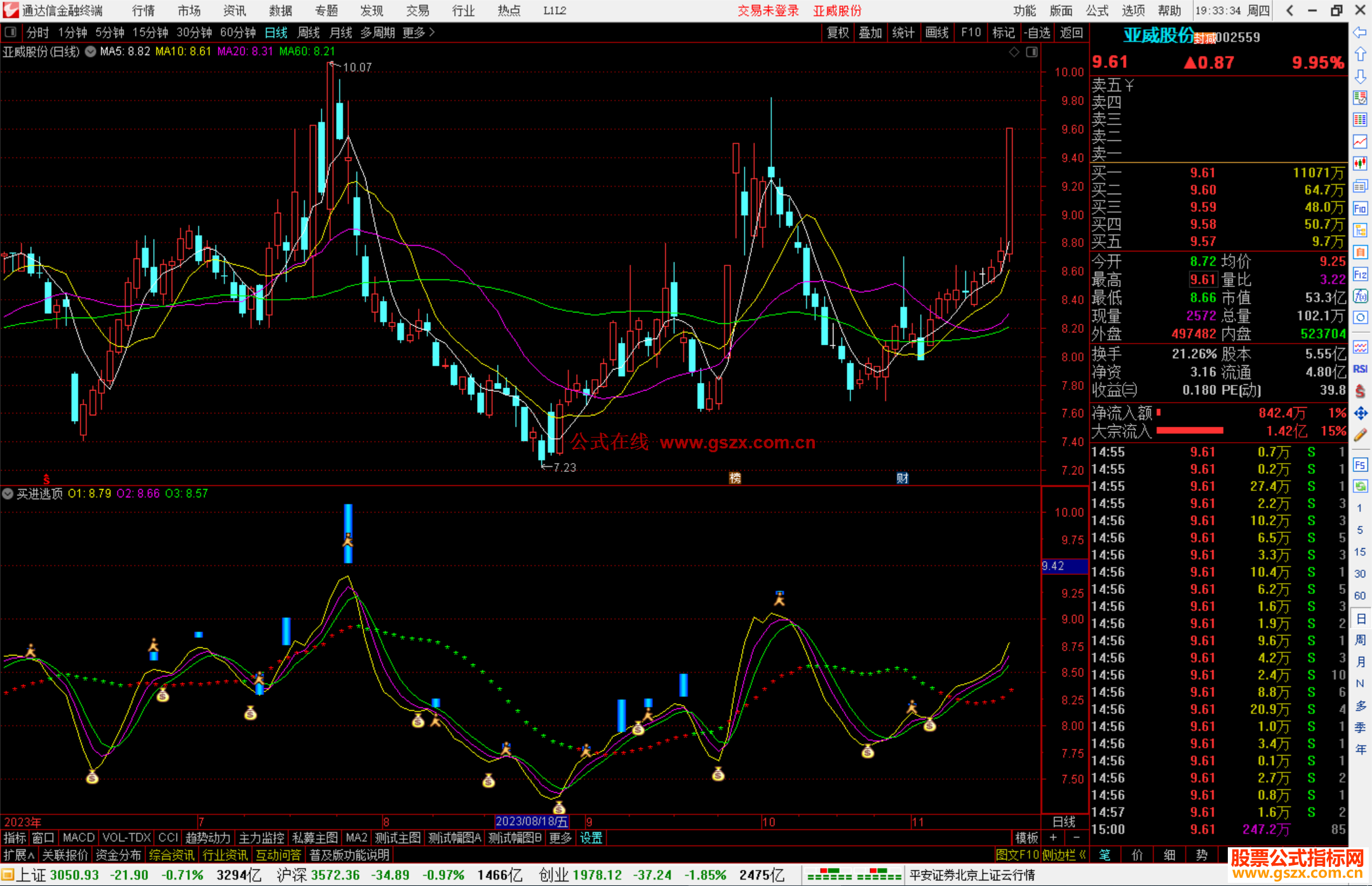
Task: Click the RSI indicator sidebar icon
Action: click(x=1360, y=369)
